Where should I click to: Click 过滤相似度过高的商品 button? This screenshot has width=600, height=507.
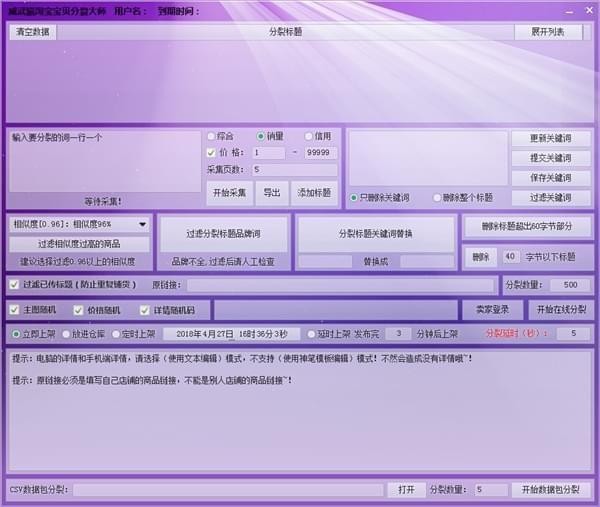click(79, 243)
